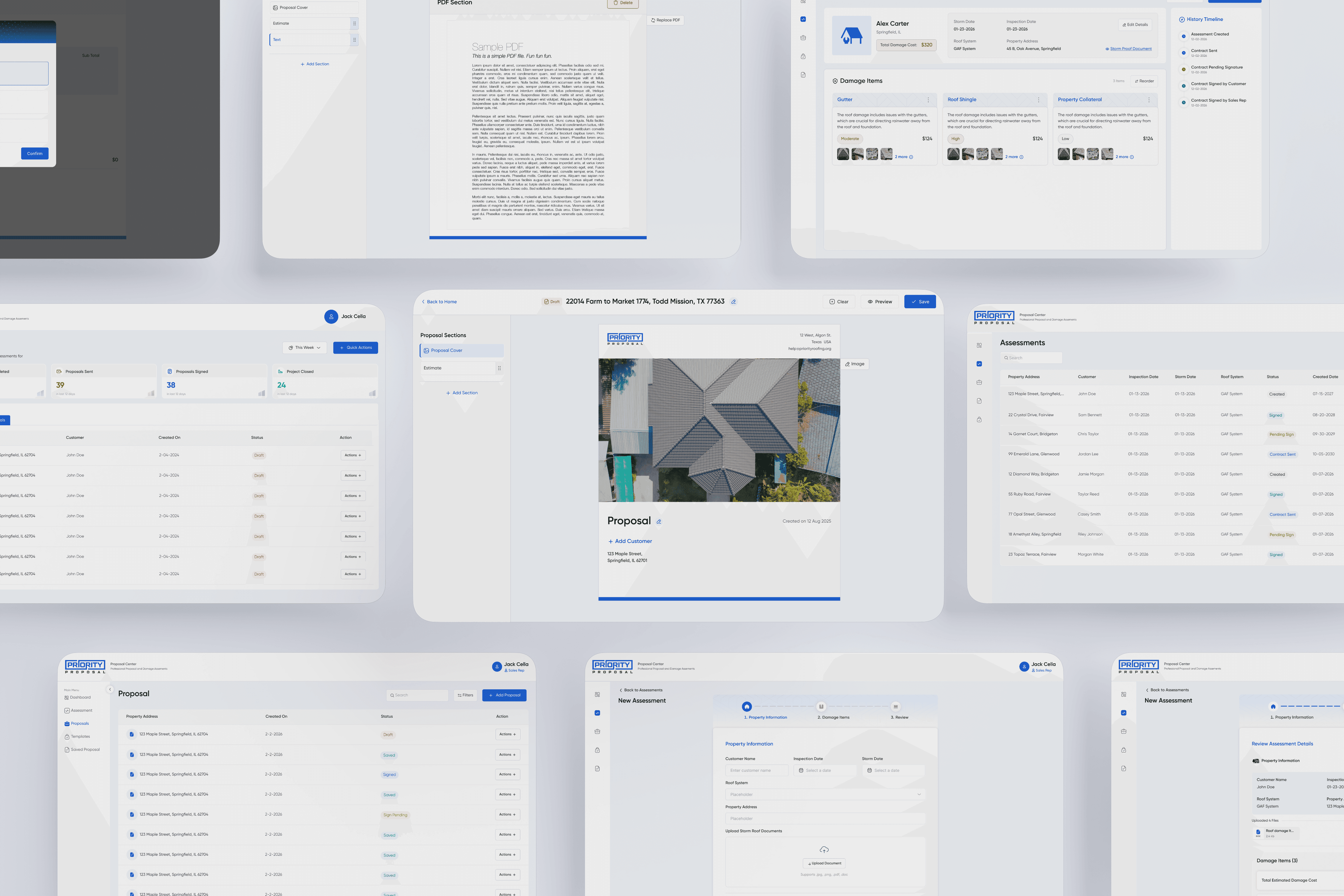The width and height of the screenshot is (1344, 896).
Task: Collapse the Proposal page sidebar with chevron
Action: pos(110,689)
